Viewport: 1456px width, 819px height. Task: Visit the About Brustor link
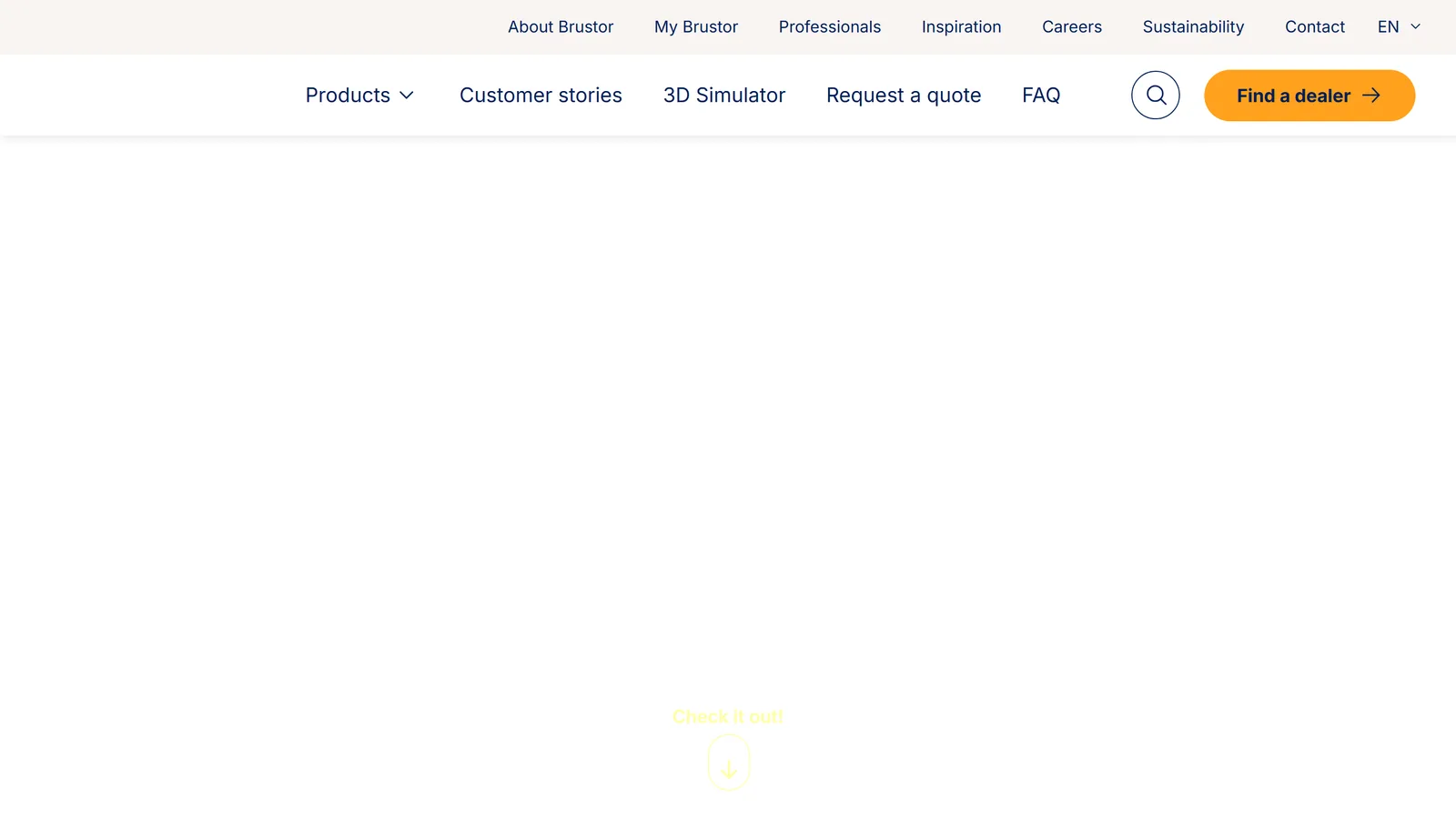(561, 27)
